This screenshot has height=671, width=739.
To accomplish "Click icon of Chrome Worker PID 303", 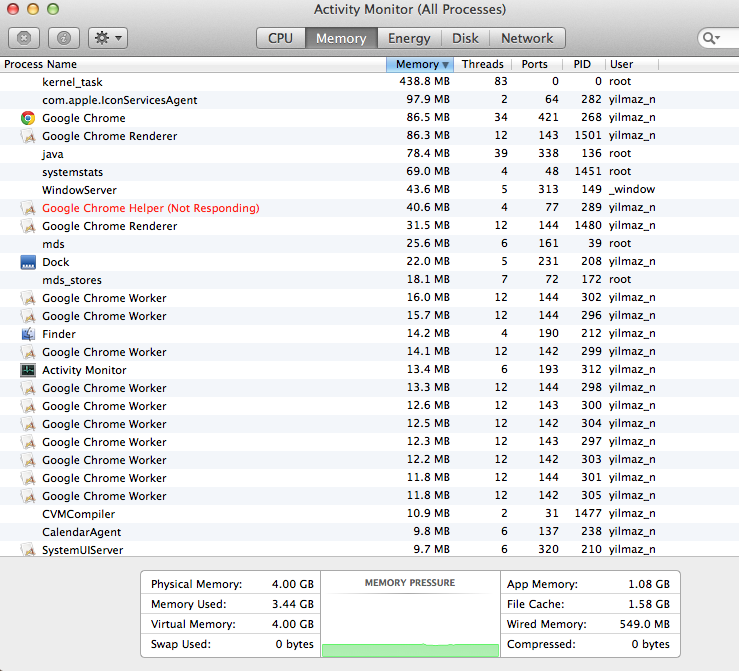I will point(28,460).
